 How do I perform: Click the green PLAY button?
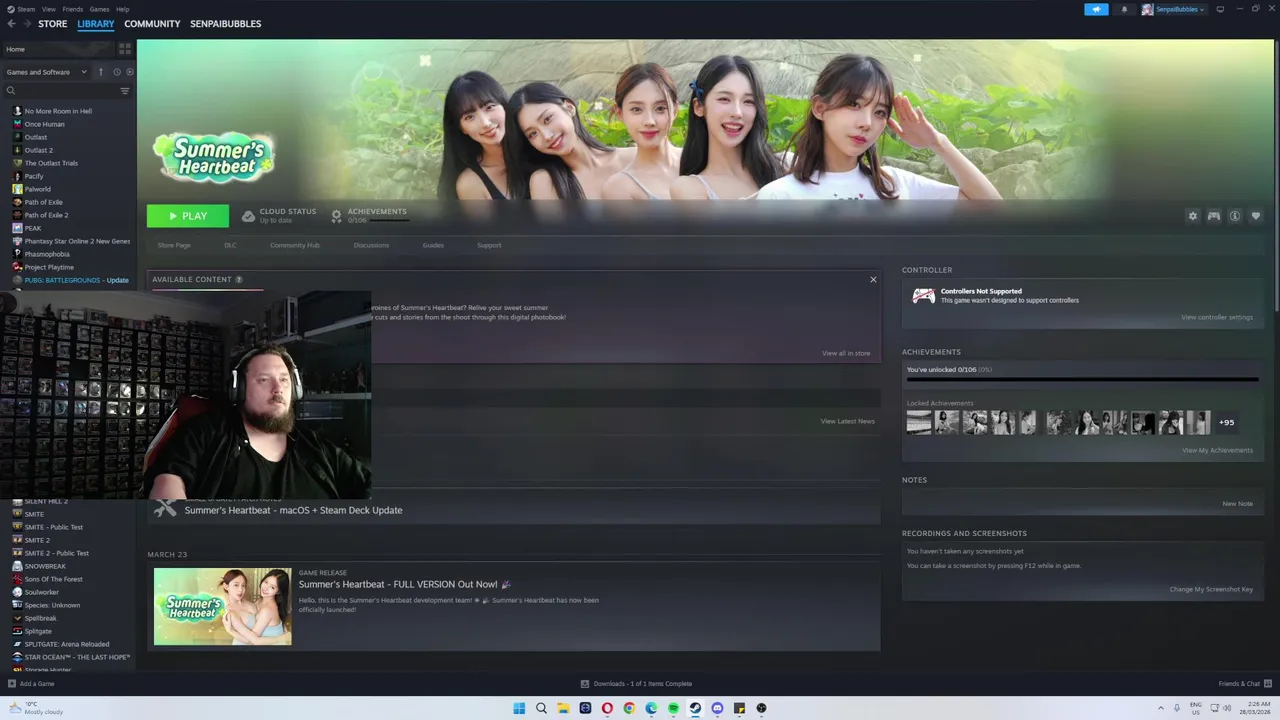(x=188, y=216)
